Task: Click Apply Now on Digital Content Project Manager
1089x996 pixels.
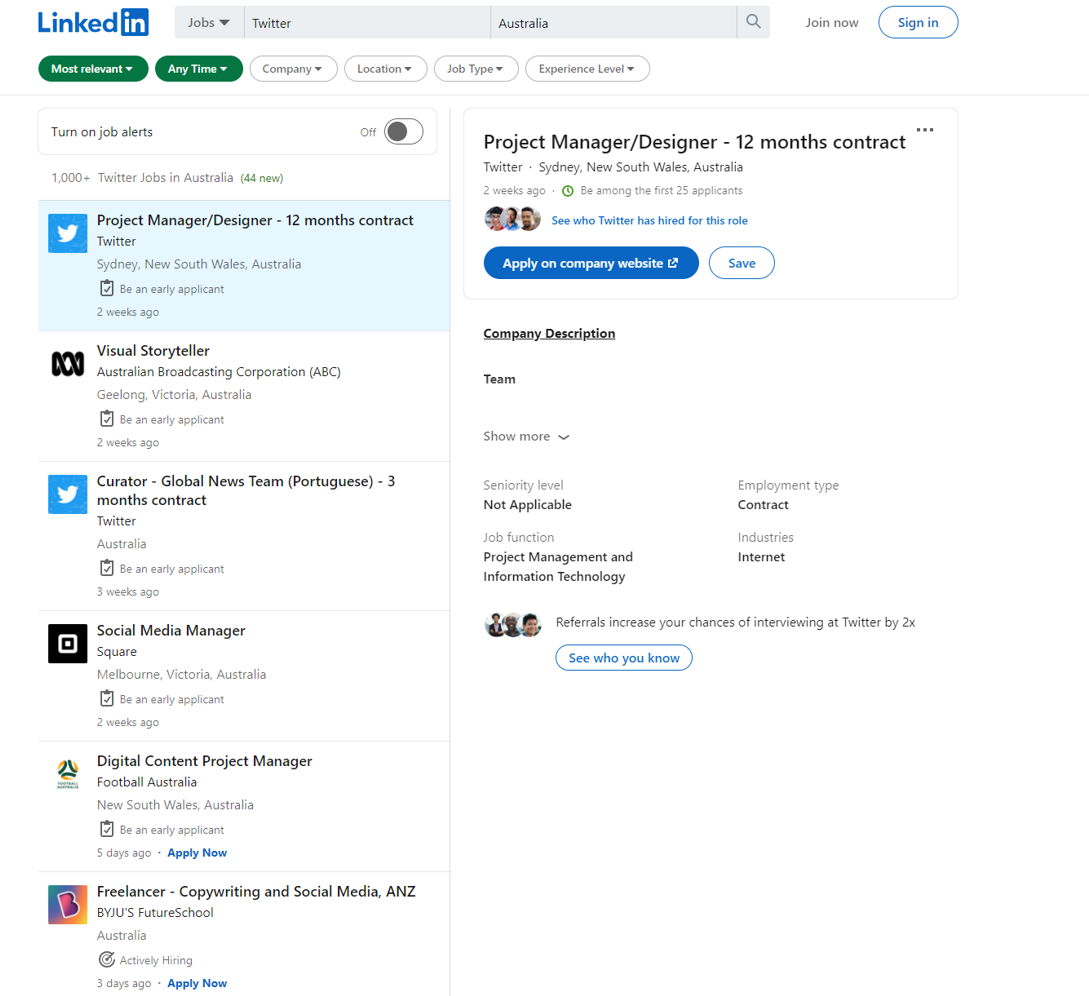Action: [197, 853]
